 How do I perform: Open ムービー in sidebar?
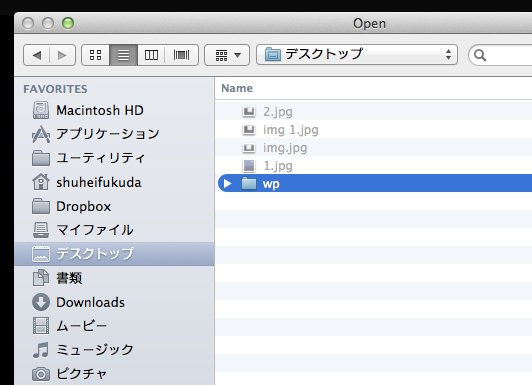[x=114, y=326]
